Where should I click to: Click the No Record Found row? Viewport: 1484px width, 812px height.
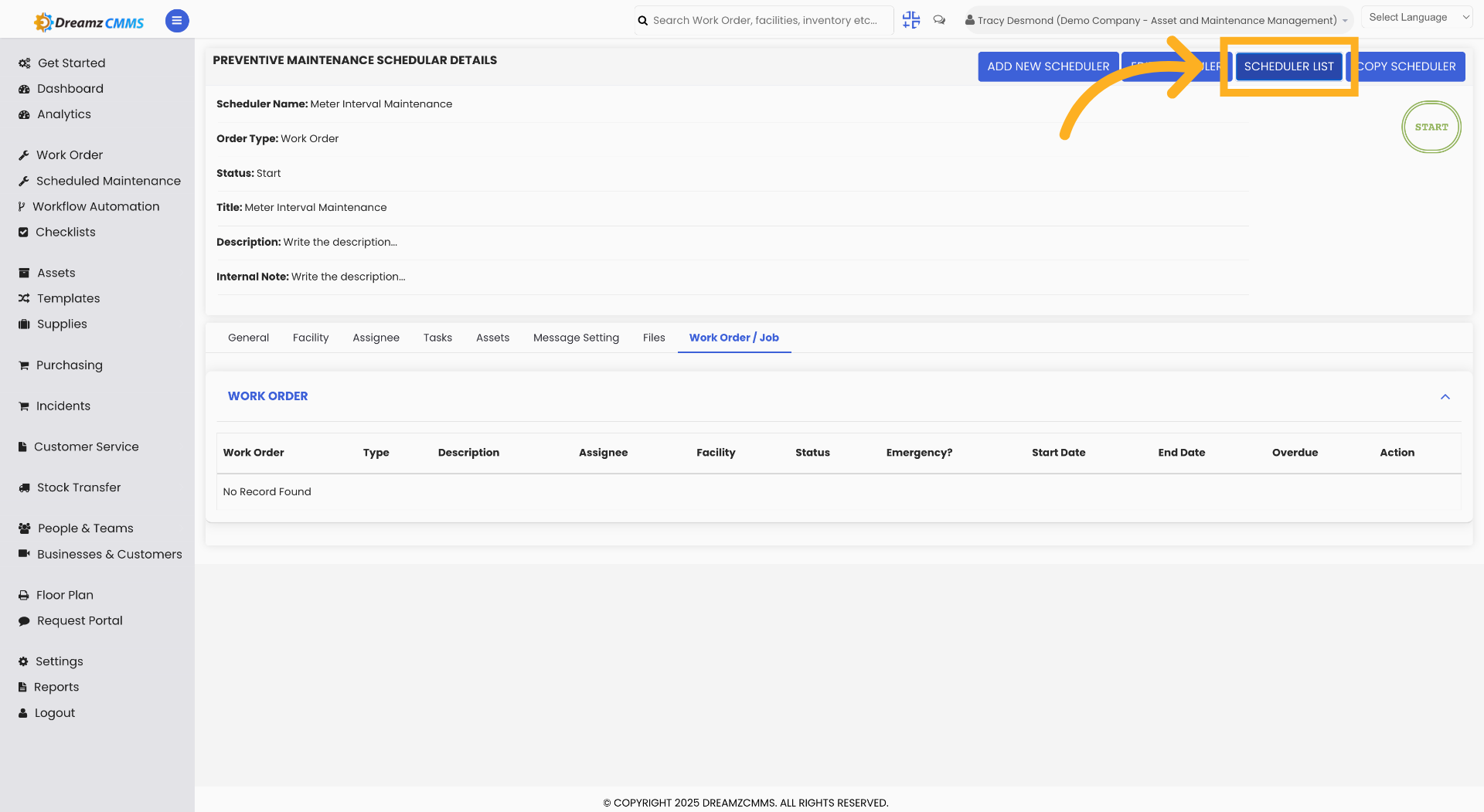pos(839,492)
